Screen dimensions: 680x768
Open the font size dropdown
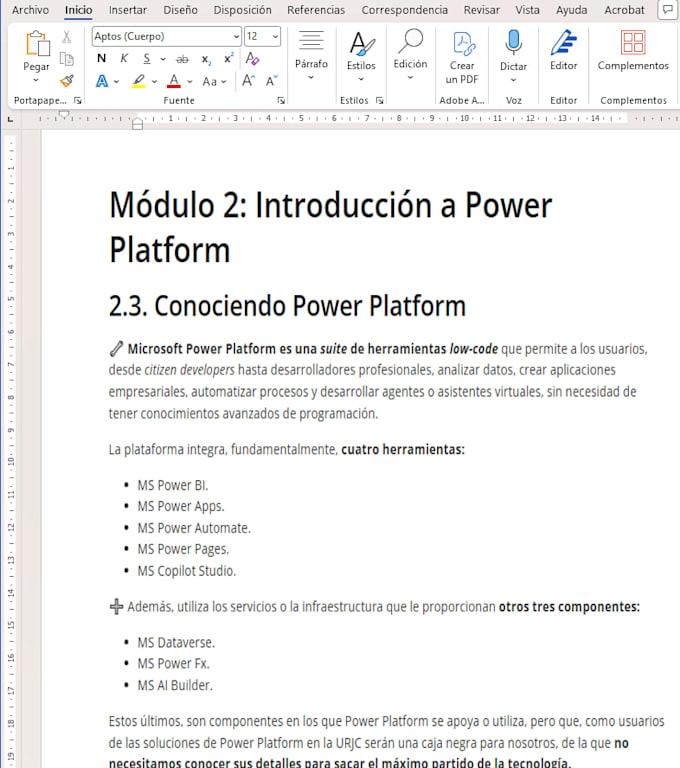click(275, 36)
